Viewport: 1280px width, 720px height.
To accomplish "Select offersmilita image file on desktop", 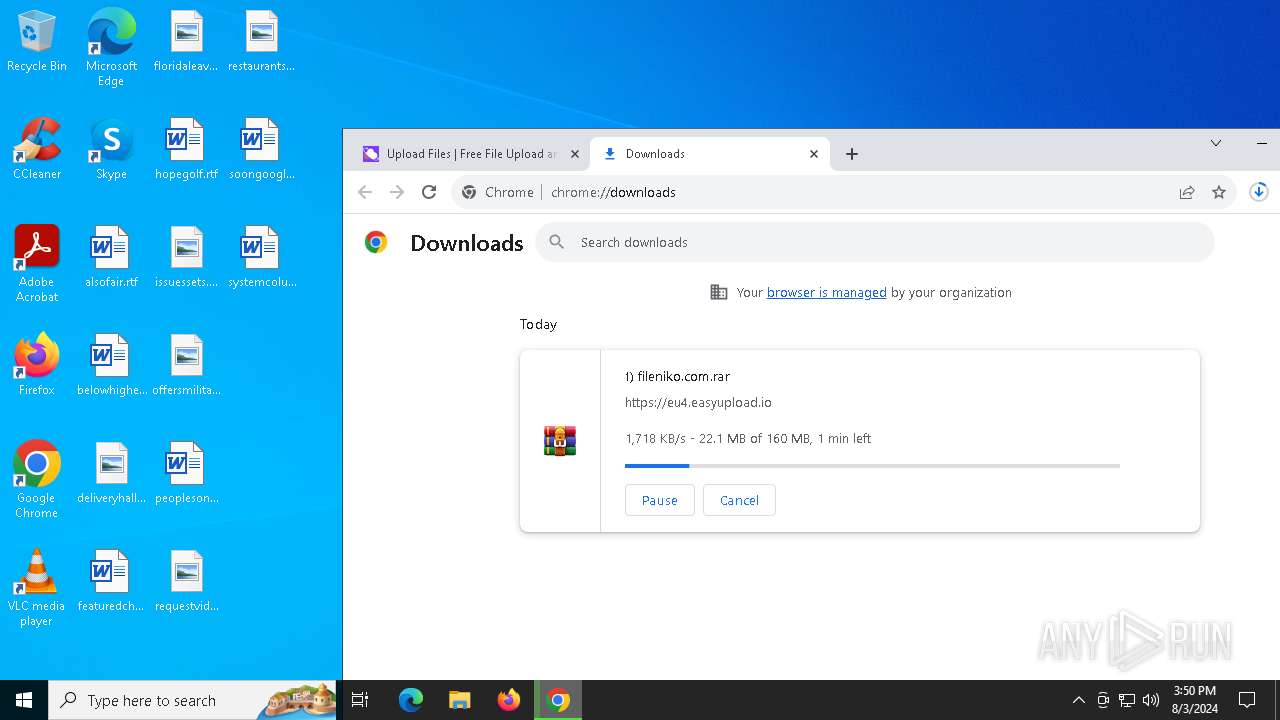I will pyautogui.click(x=186, y=366).
